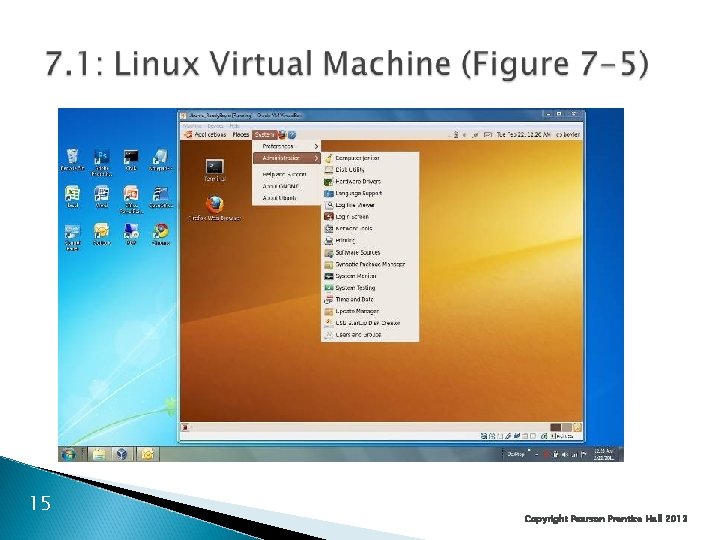Open Firefox Web Browser desktop icon
Screen dimensions: 720x540
tap(215, 208)
